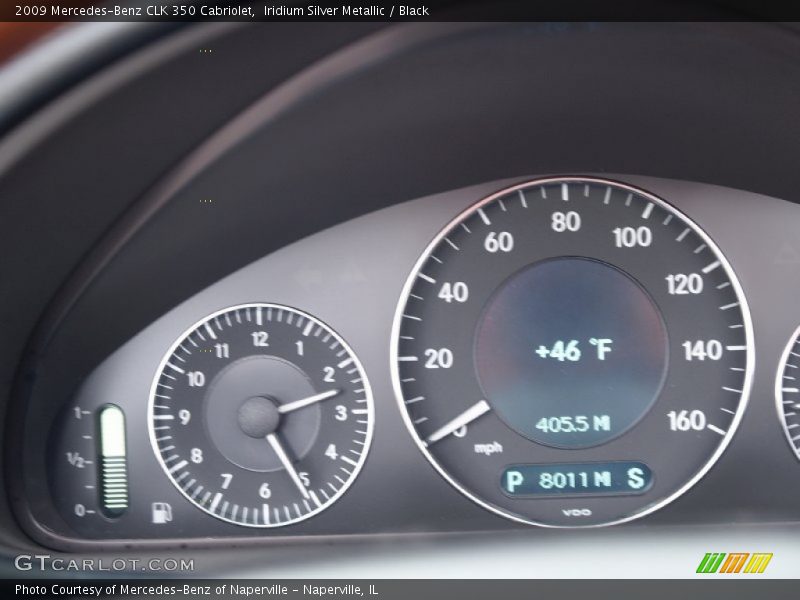Image resolution: width=800 pixels, height=600 pixels.
Task: Click the 4 on the clock
Action: 331,452
